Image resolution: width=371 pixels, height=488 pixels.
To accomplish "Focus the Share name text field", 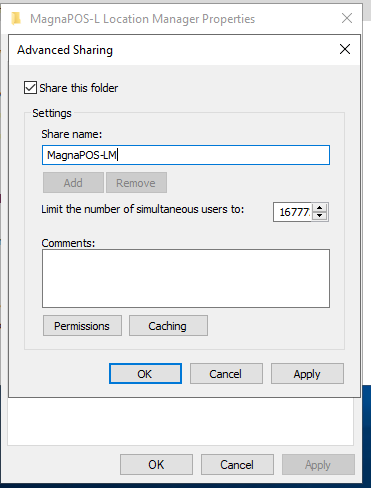I will [x=186, y=155].
